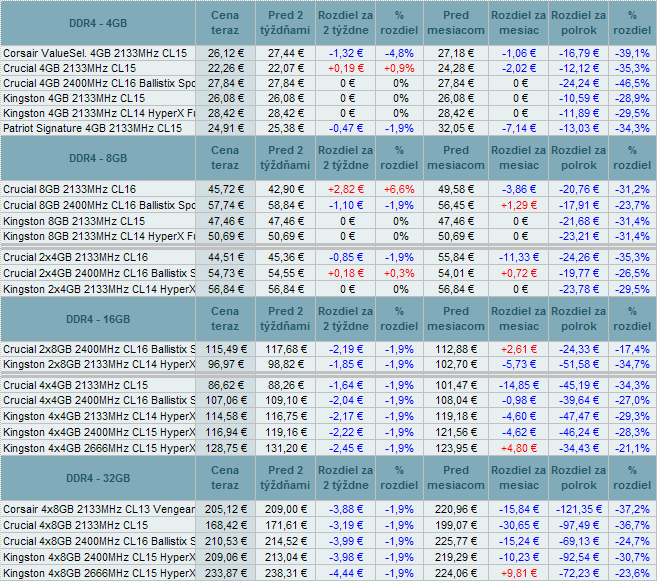Click '107,06 €' current price cell

pyautogui.click(x=225, y=400)
